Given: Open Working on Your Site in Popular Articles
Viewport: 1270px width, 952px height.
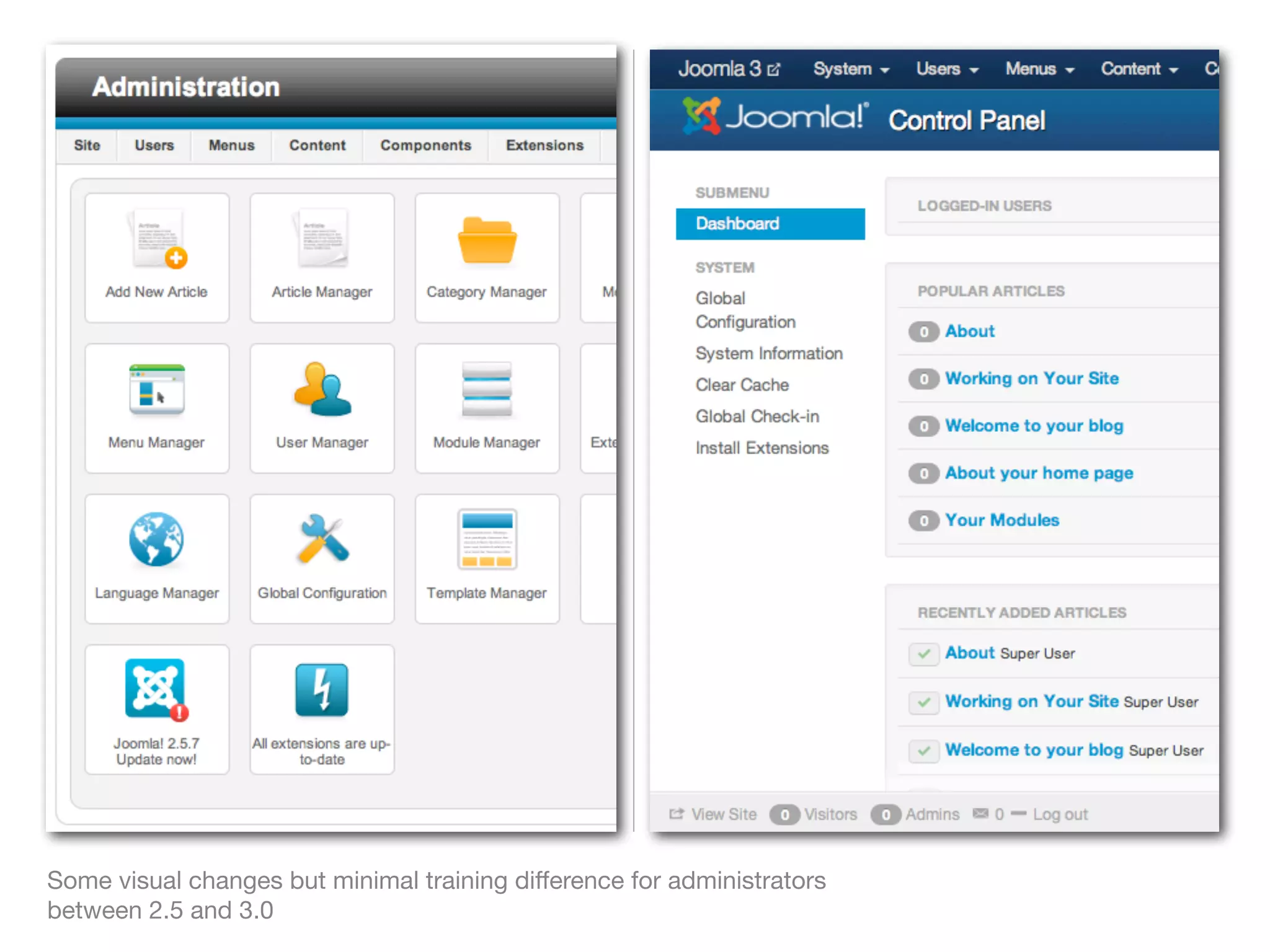Looking at the screenshot, I should click(1032, 379).
